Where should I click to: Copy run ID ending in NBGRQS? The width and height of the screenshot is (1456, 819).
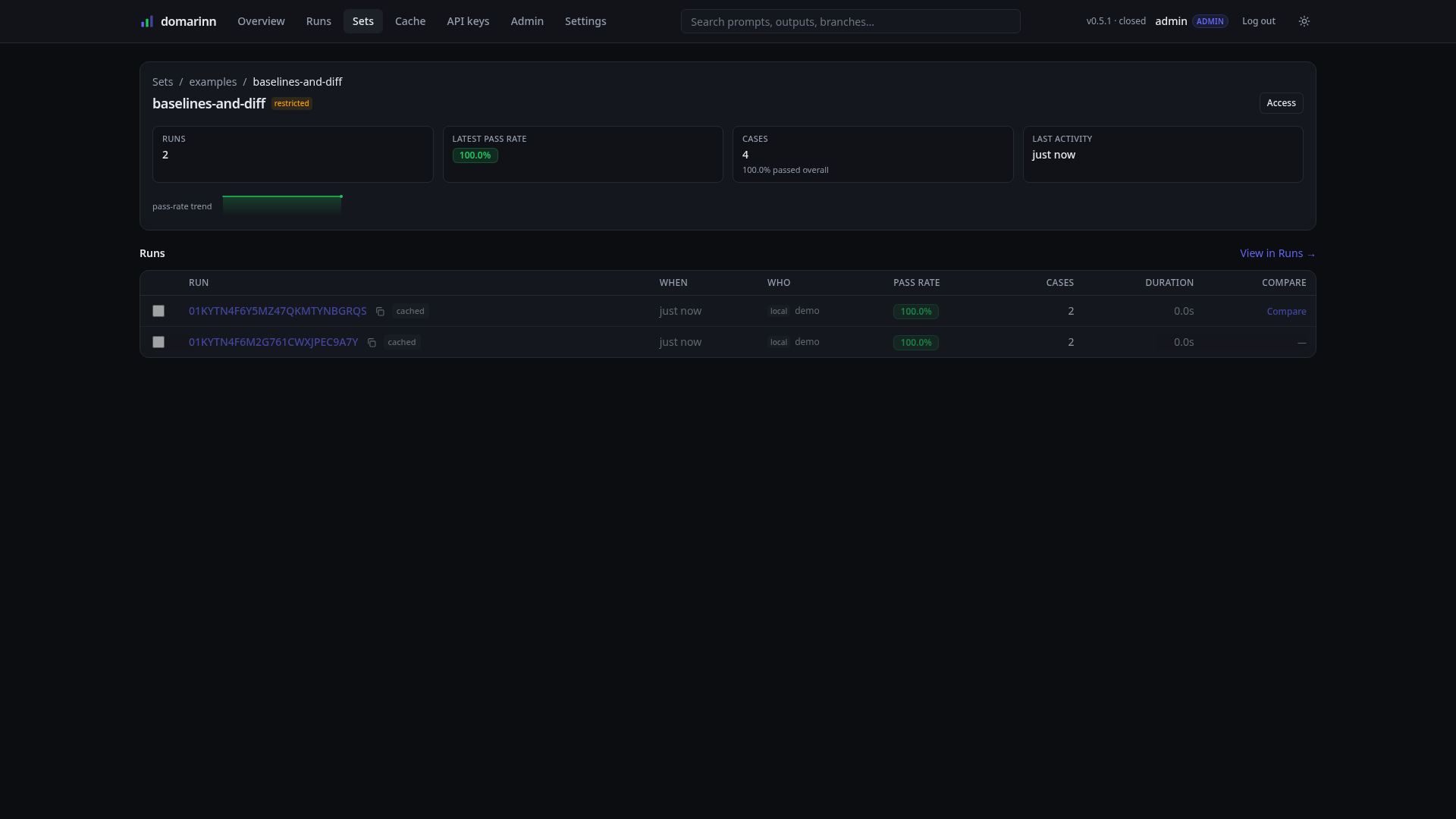380,312
